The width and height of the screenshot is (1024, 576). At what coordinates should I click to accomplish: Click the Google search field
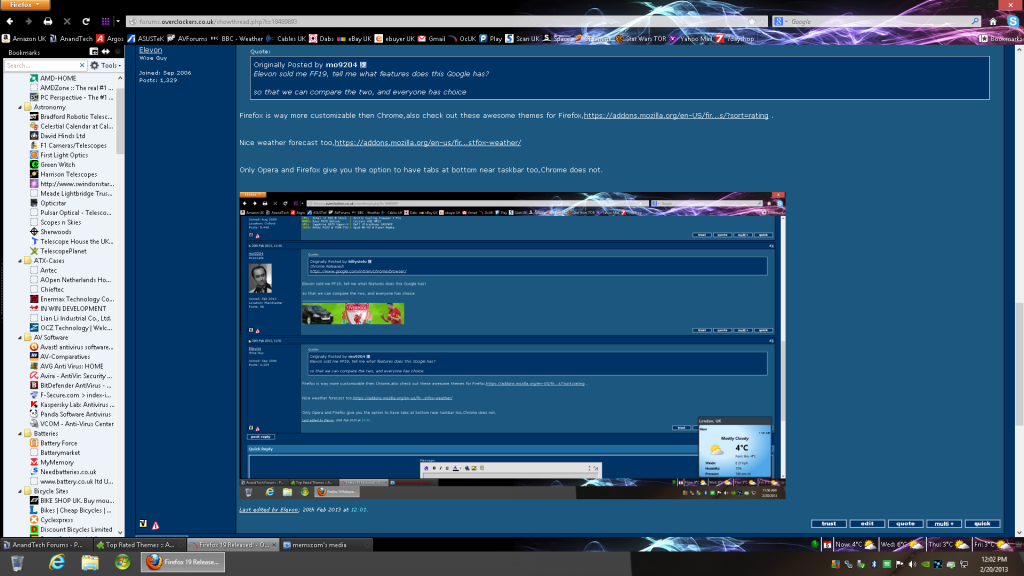(878, 22)
